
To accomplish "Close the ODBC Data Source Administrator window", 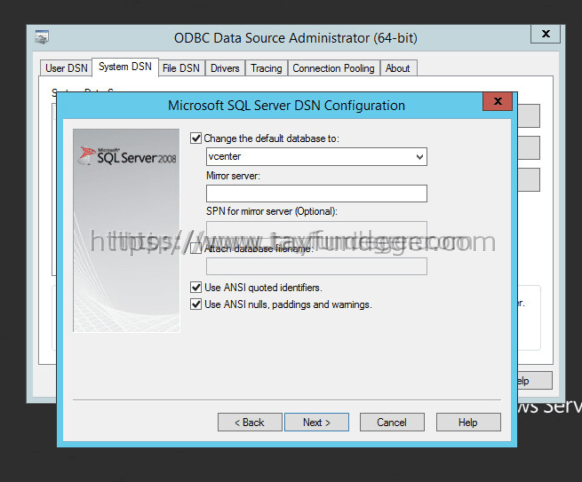I will coord(545,34).
